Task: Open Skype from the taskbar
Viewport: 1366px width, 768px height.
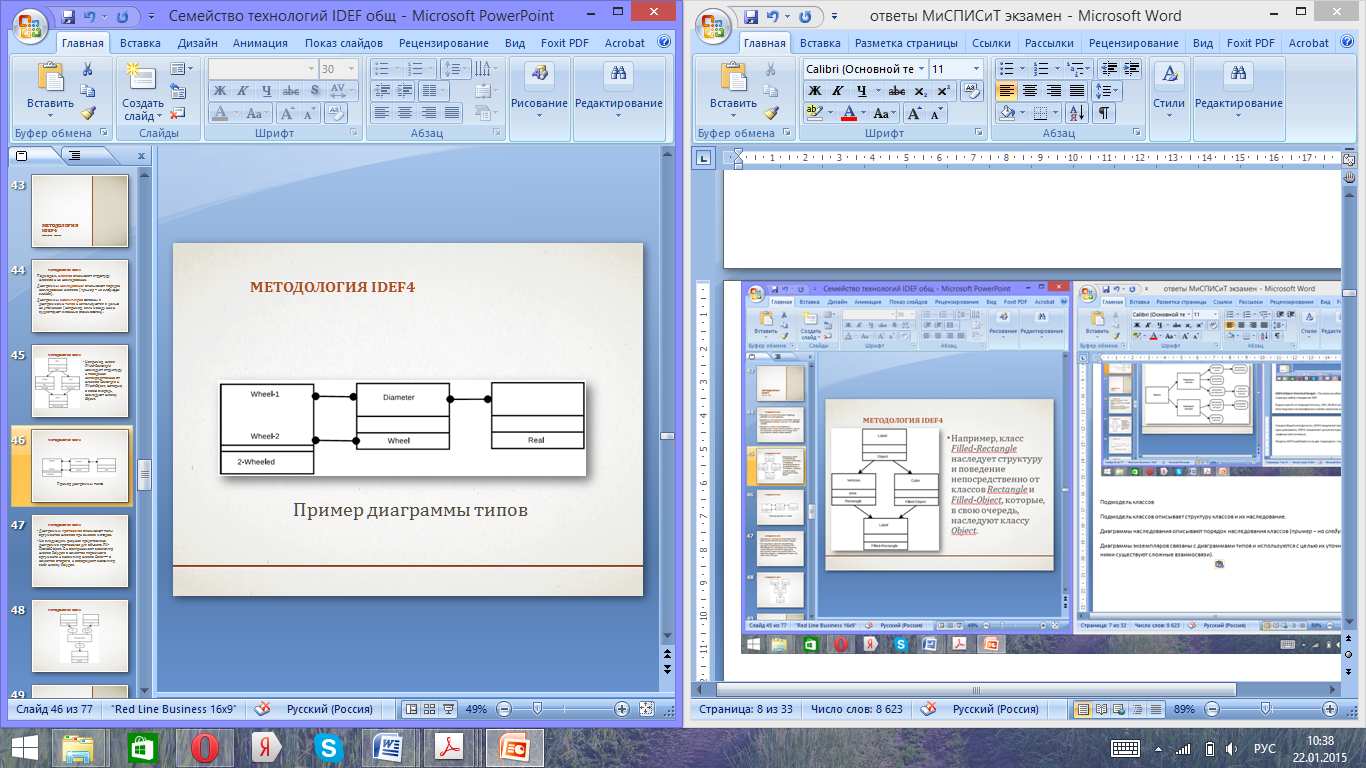Action: [x=327, y=748]
